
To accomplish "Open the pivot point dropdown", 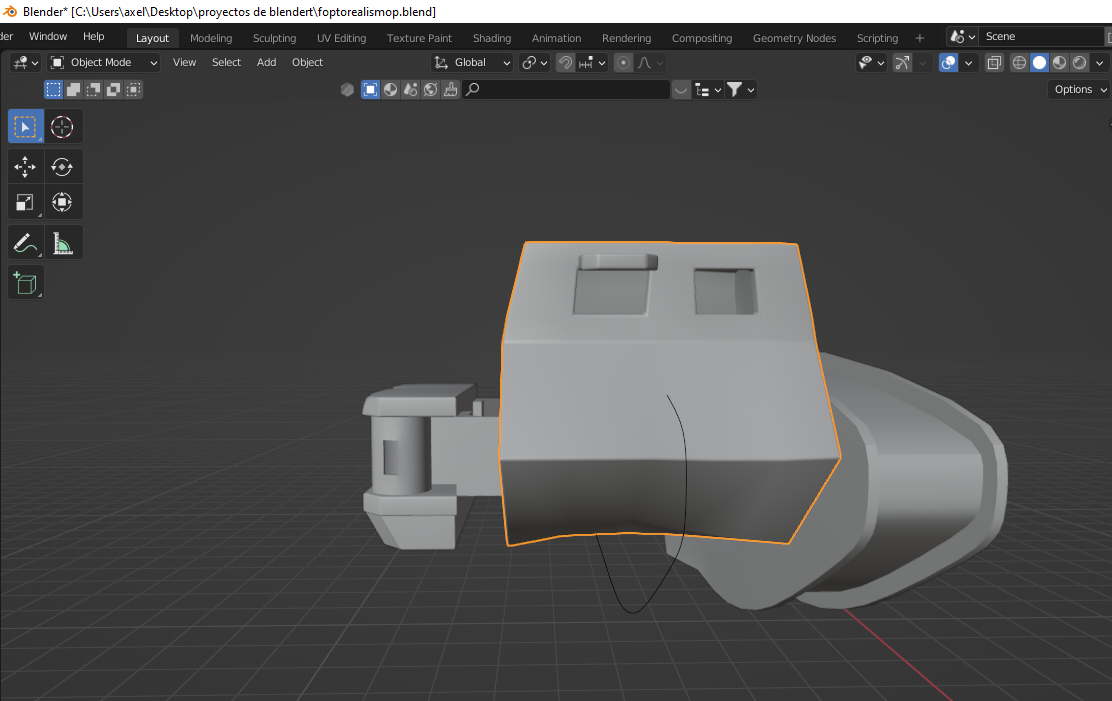I will [x=535, y=62].
